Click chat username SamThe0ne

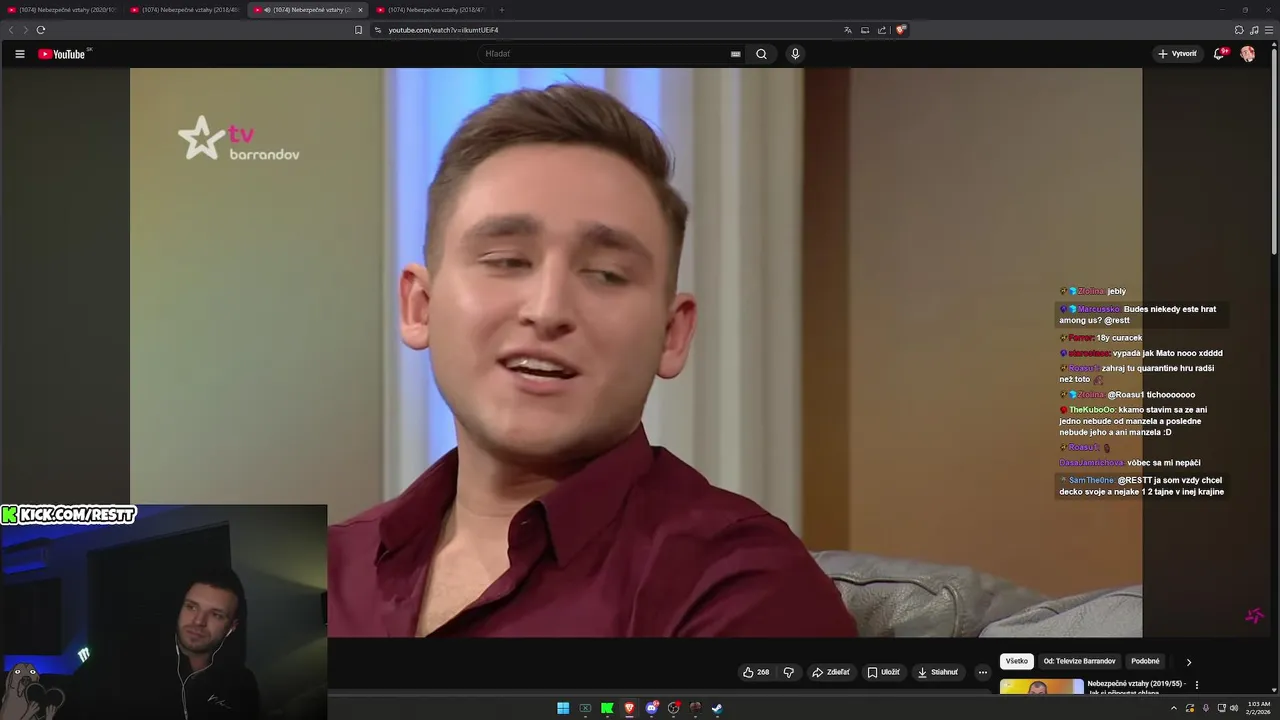[1092, 480]
